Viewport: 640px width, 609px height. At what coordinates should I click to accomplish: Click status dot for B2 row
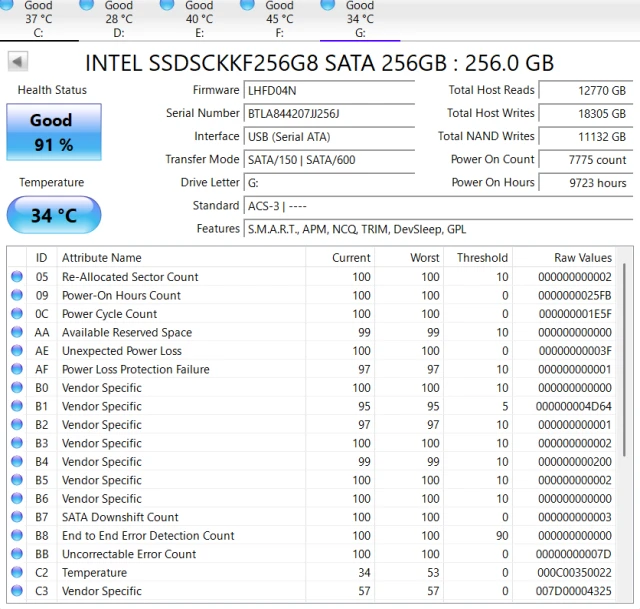pos(17,424)
